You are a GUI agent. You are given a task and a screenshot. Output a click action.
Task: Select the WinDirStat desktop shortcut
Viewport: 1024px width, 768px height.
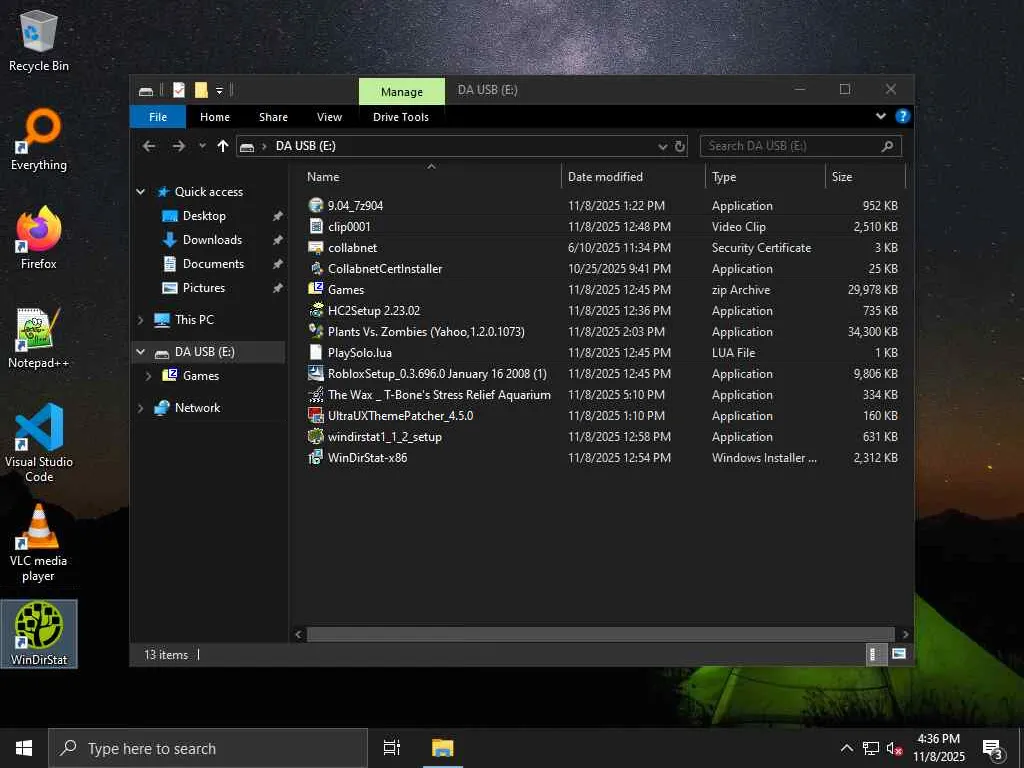pyautogui.click(x=39, y=634)
